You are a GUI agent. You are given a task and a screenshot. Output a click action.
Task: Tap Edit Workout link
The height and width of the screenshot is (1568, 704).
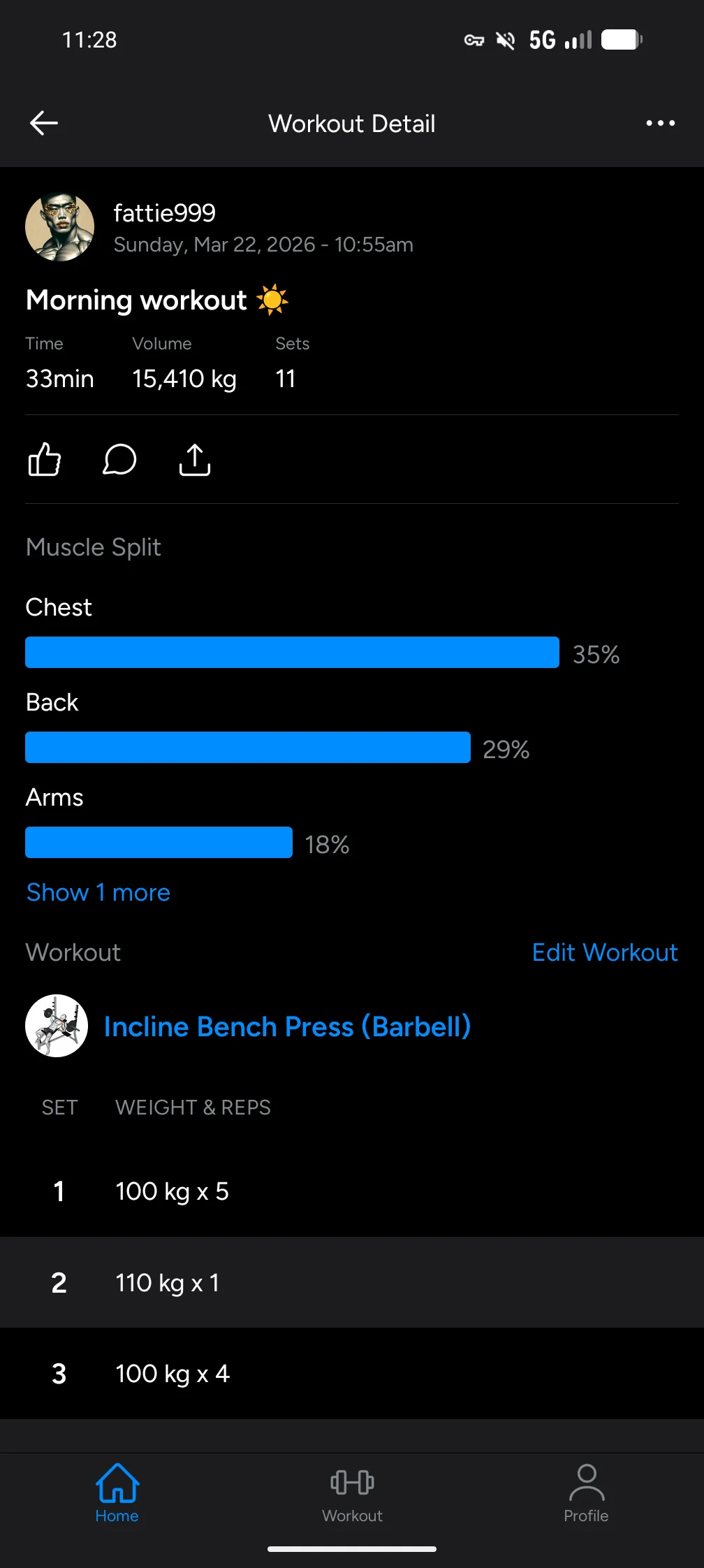pyautogui.click(x=605, y=952)
